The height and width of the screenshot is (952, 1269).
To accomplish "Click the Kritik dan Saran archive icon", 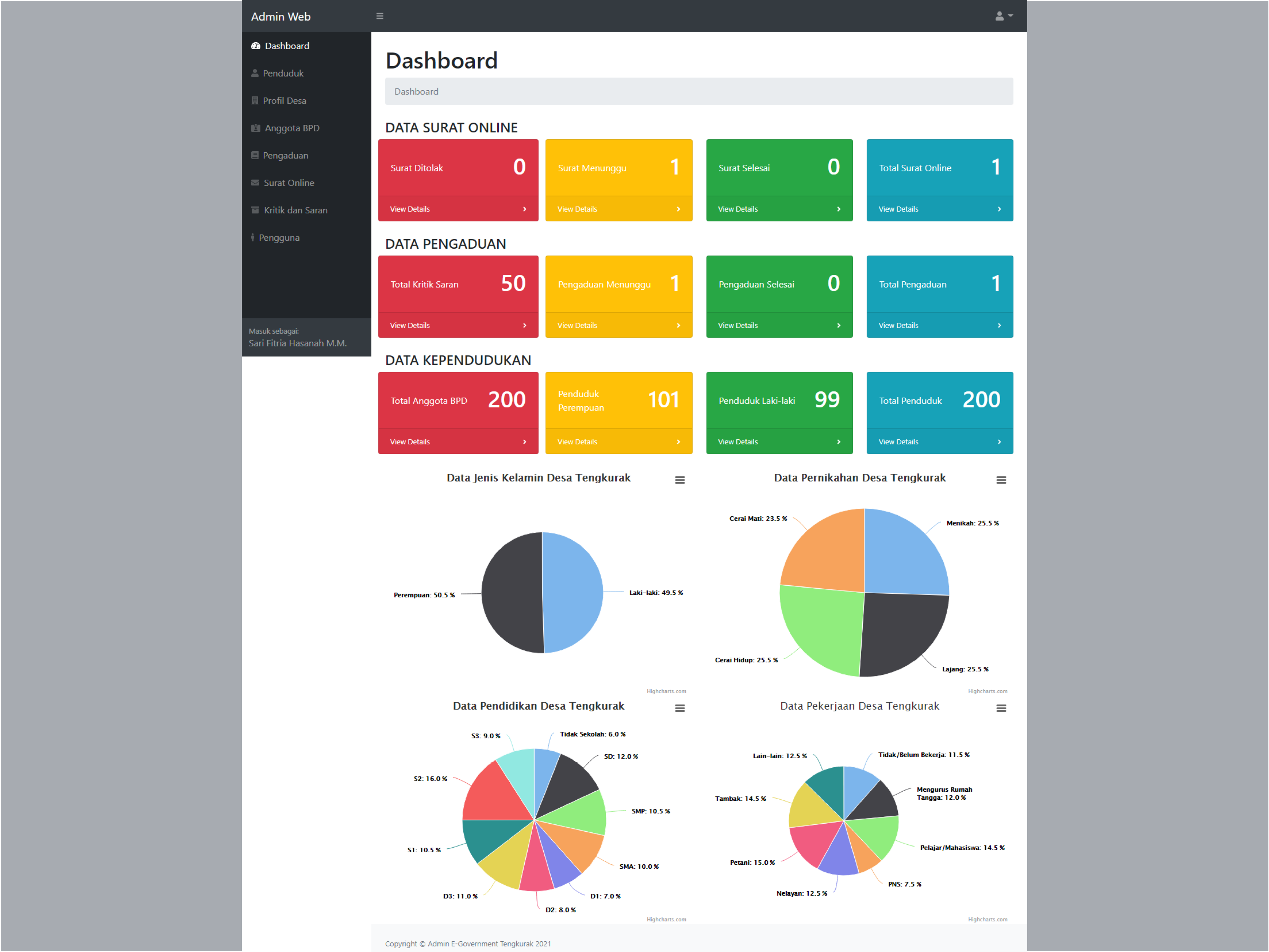I will click(255, 211).
